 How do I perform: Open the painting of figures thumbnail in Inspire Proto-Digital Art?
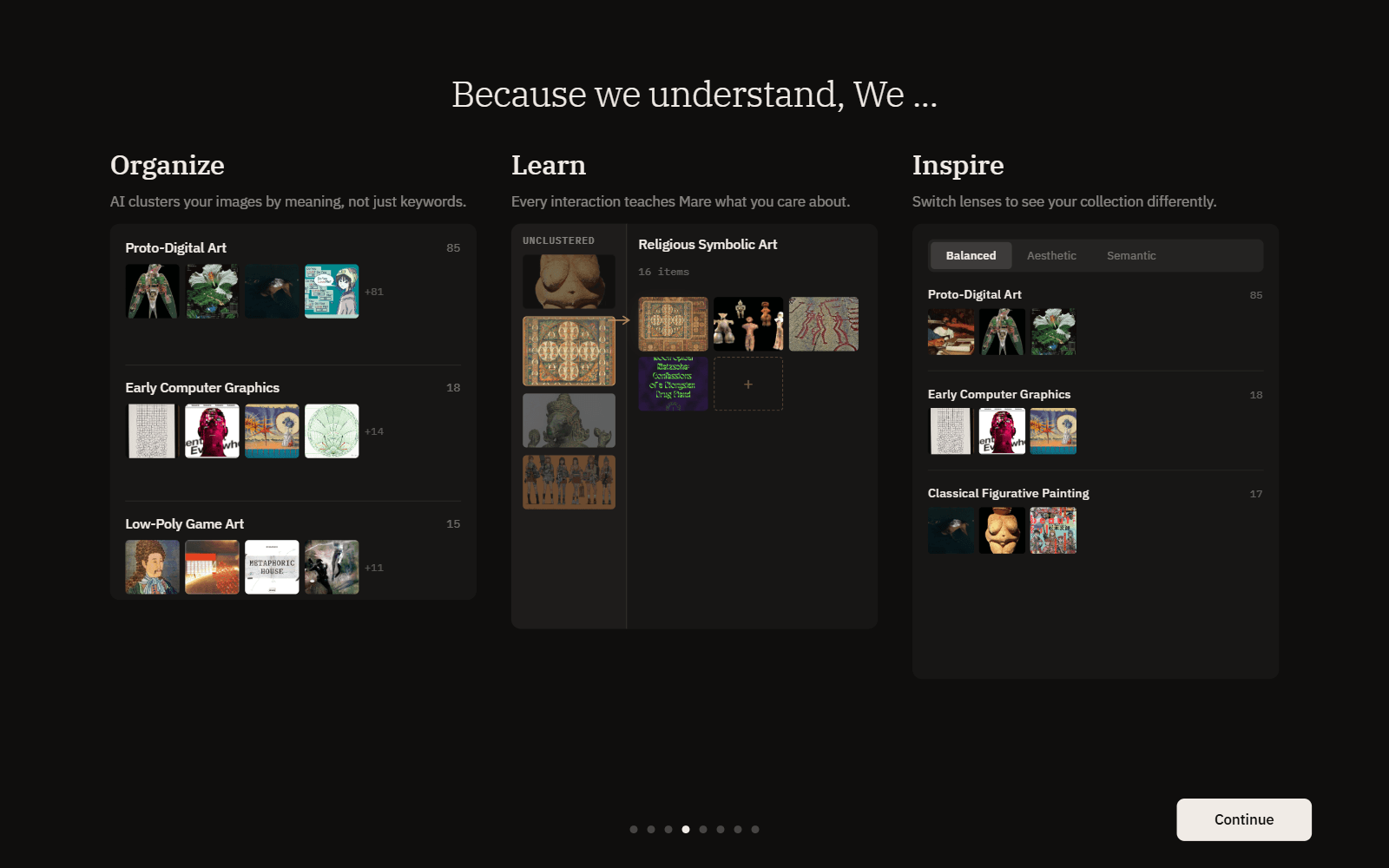pos(951,332)
